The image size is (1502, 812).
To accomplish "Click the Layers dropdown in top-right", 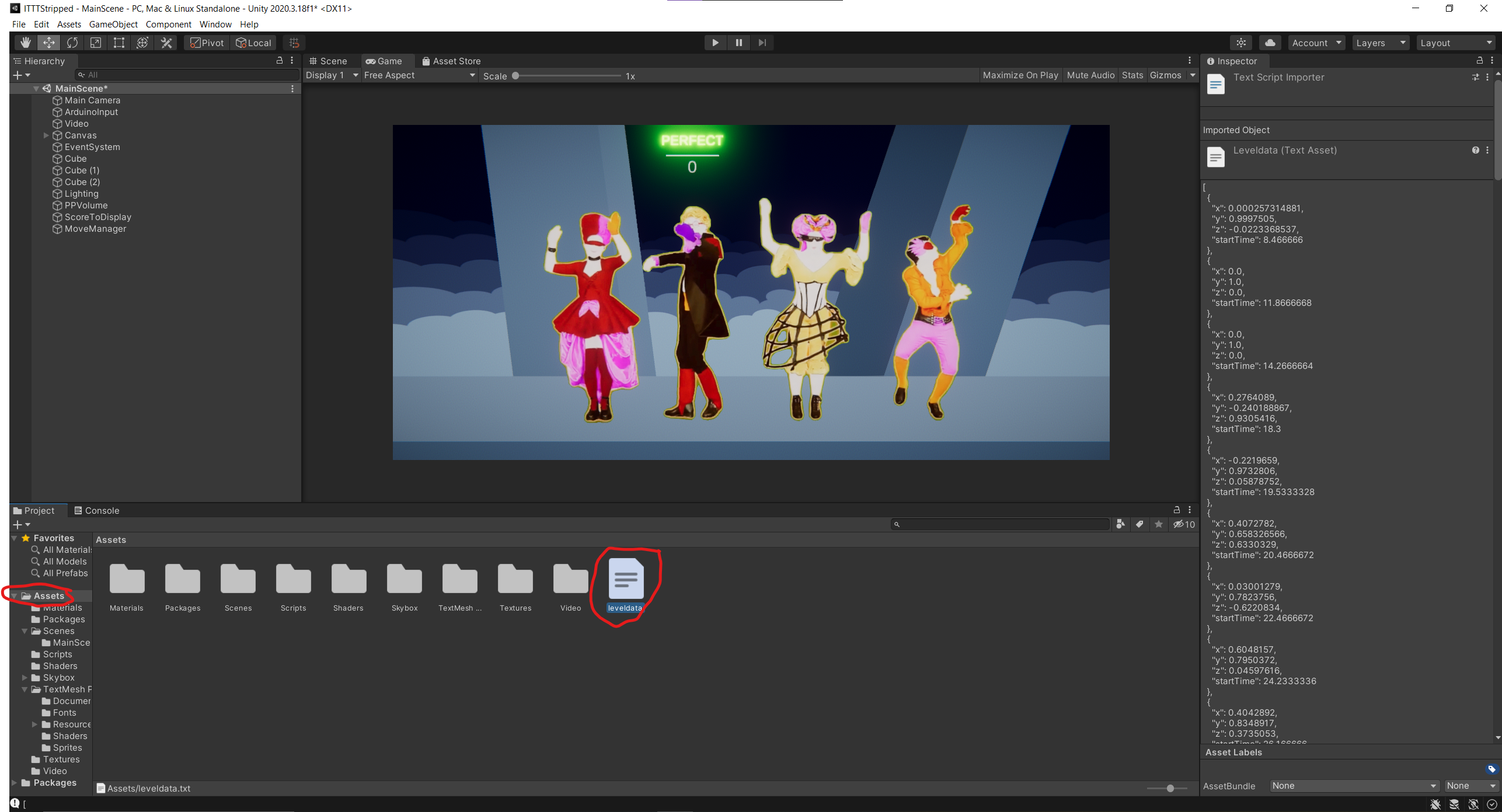I will coord(1380,42).
